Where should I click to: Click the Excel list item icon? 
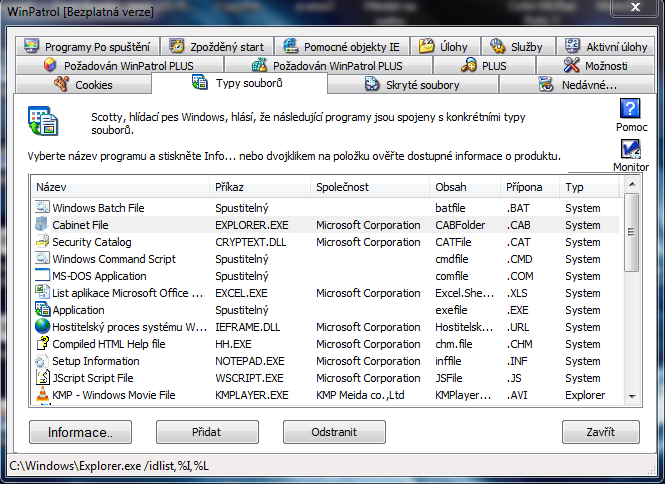(42, 292)
